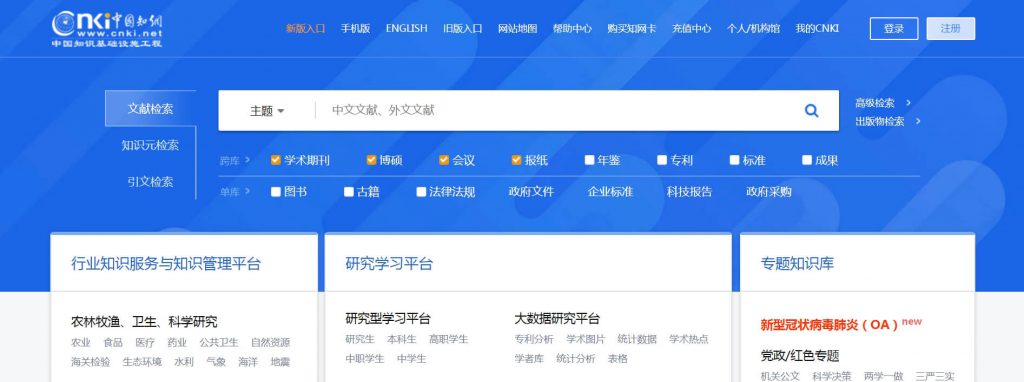Click the 登录 button
1024x382 pixels.
(x=893, y=29)
